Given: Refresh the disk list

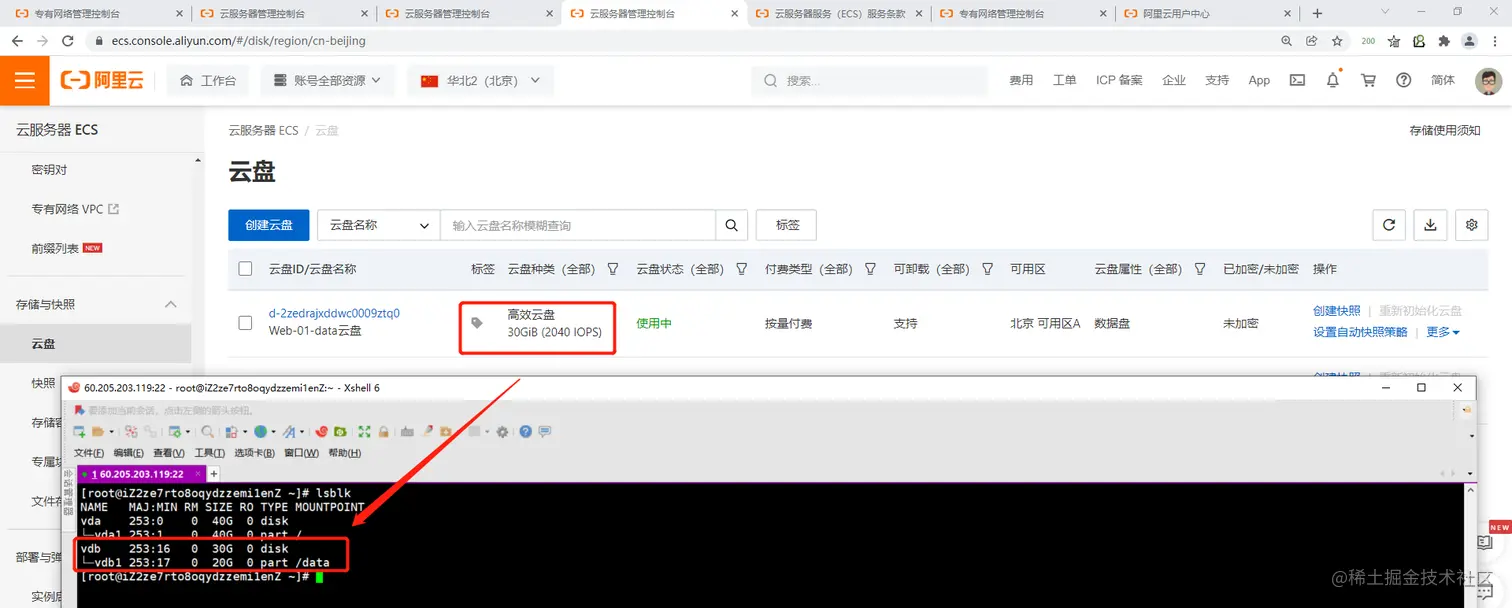Looking at the screenshot, I should pos(1389,225).
